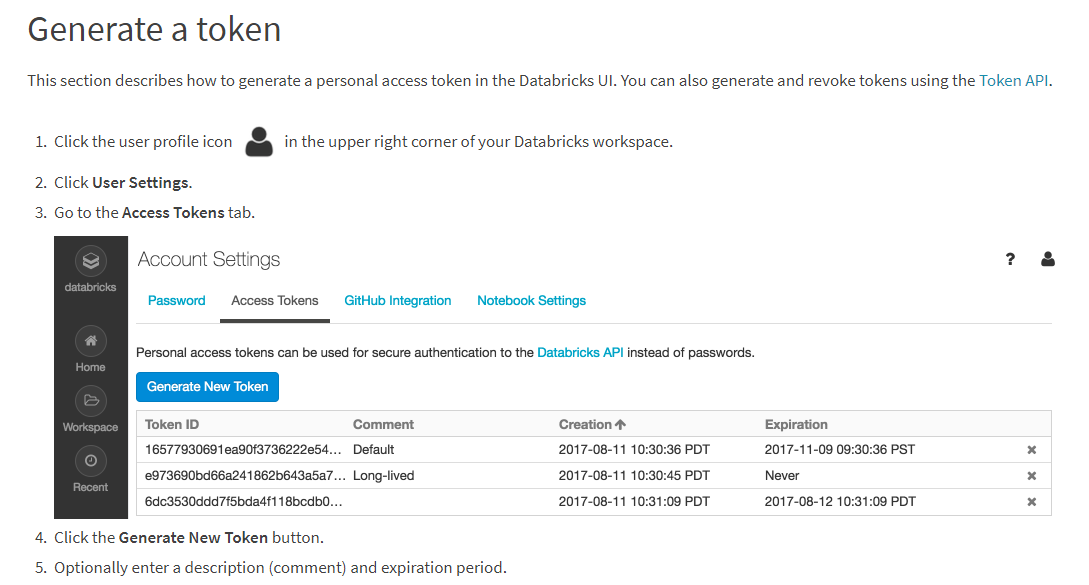Click the Databricks logo icon in sidebar
This screenshot has width=1089, height=585.
pyautogui.click(x=91, y=261)
